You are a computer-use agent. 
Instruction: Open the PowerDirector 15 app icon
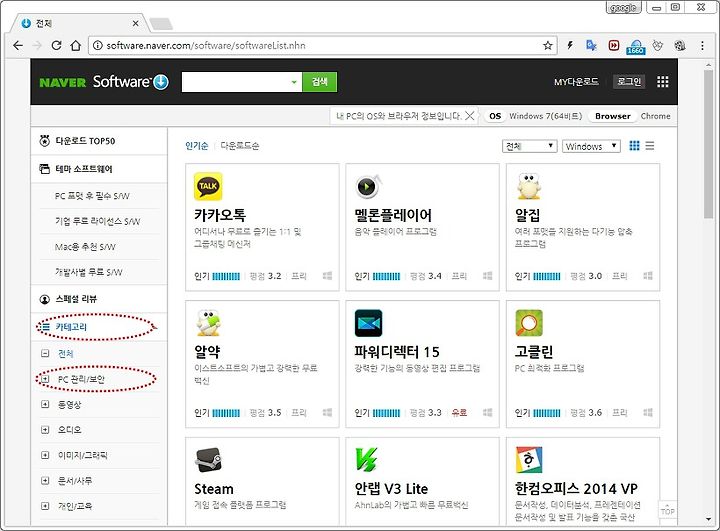368,323
